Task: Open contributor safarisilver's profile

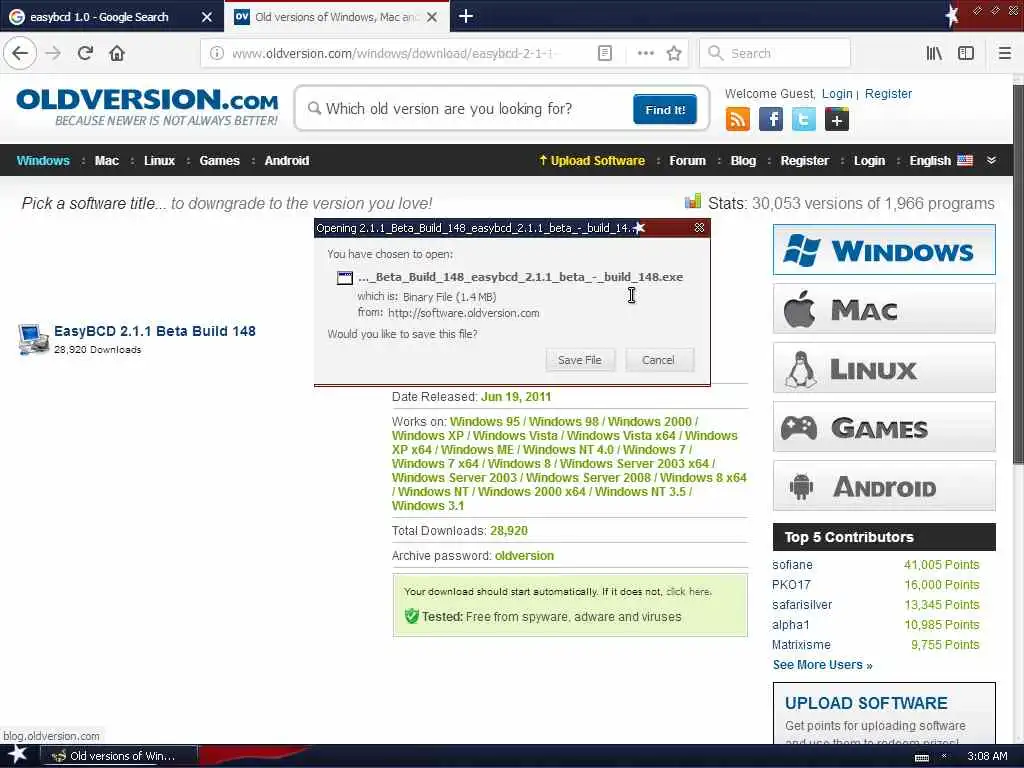Action: coord(802,605)
